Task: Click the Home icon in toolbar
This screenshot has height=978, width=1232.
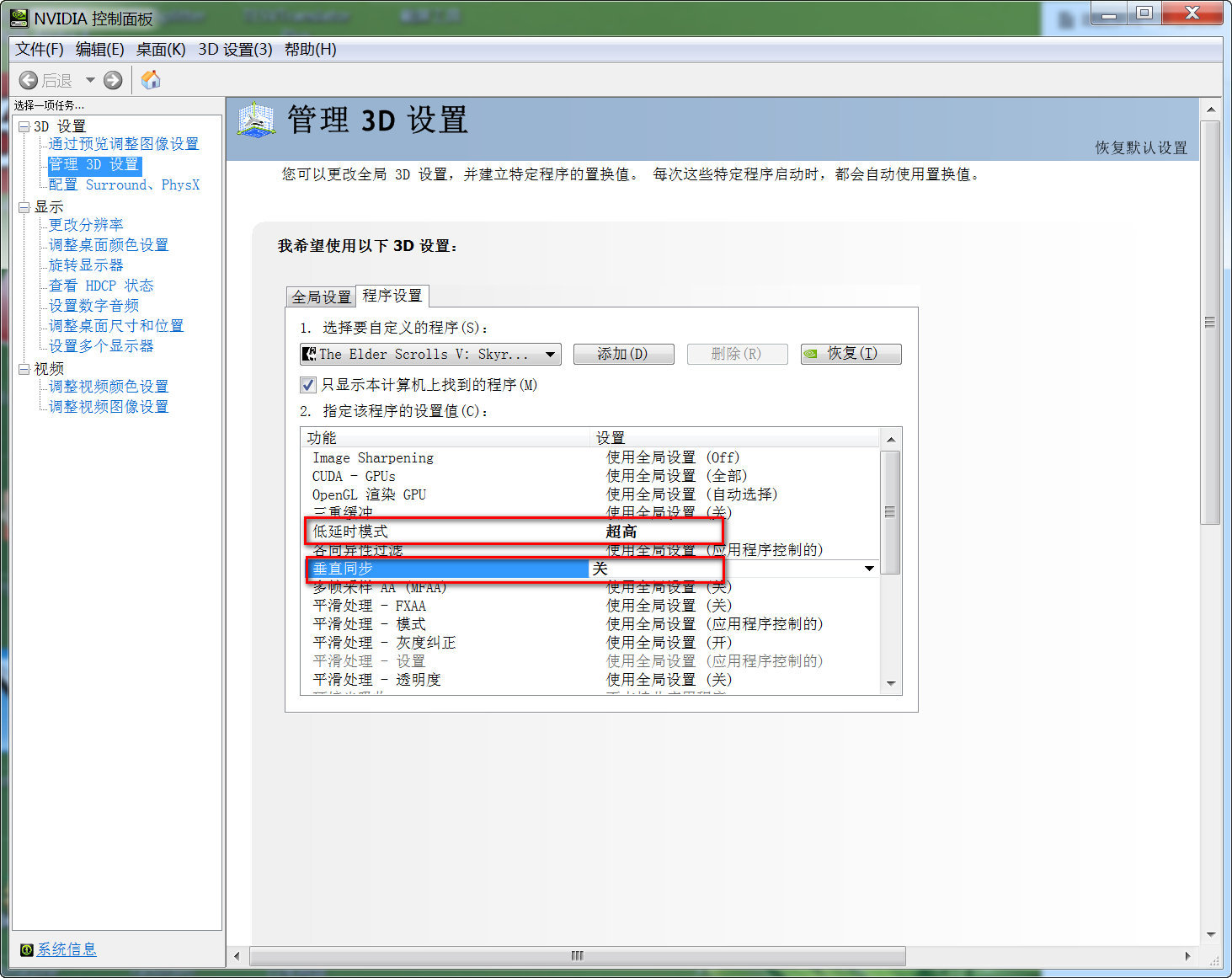Action: 151,80
